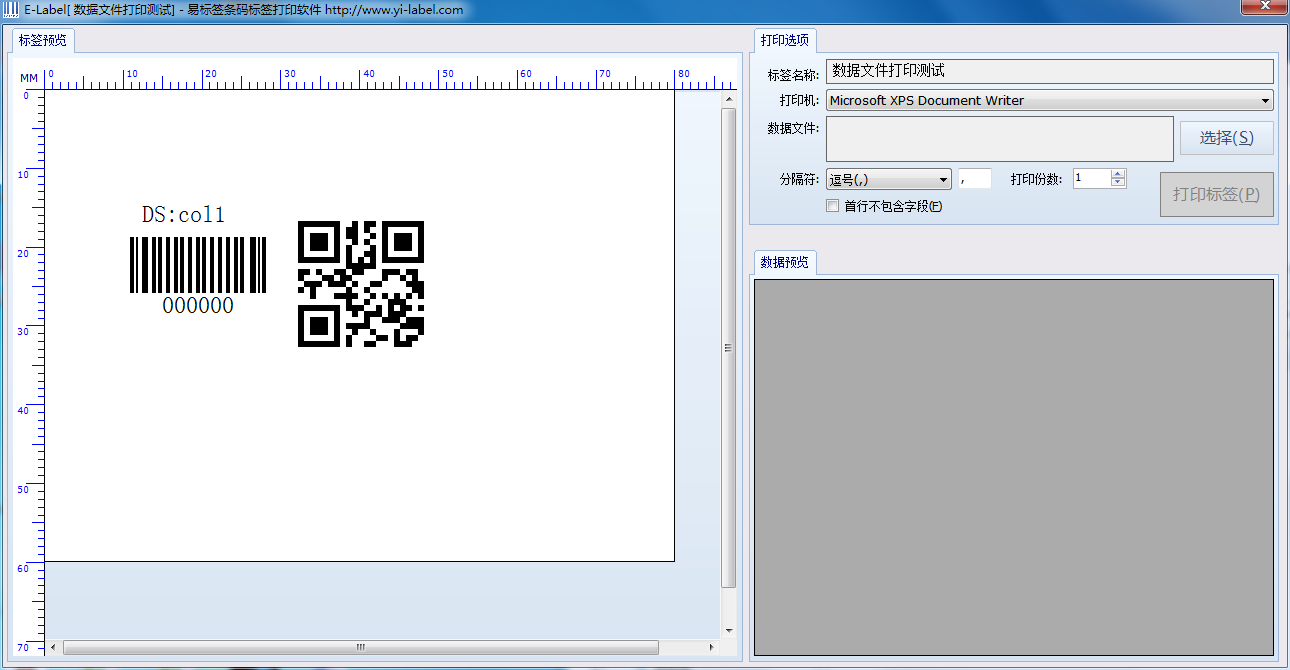Viewport: 1290px width, 670px height.
Task: Switch to the 标签预览 tab
Action: pos(43,41)
